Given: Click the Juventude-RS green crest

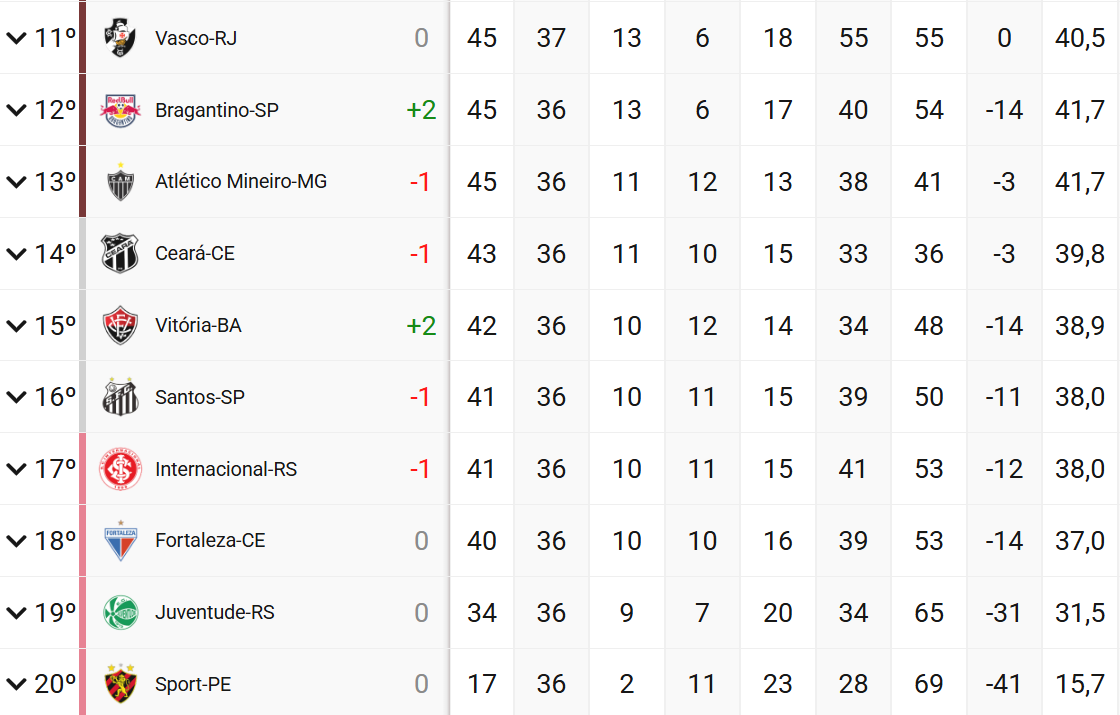Looking at the screenshot, I should (120, 613).
